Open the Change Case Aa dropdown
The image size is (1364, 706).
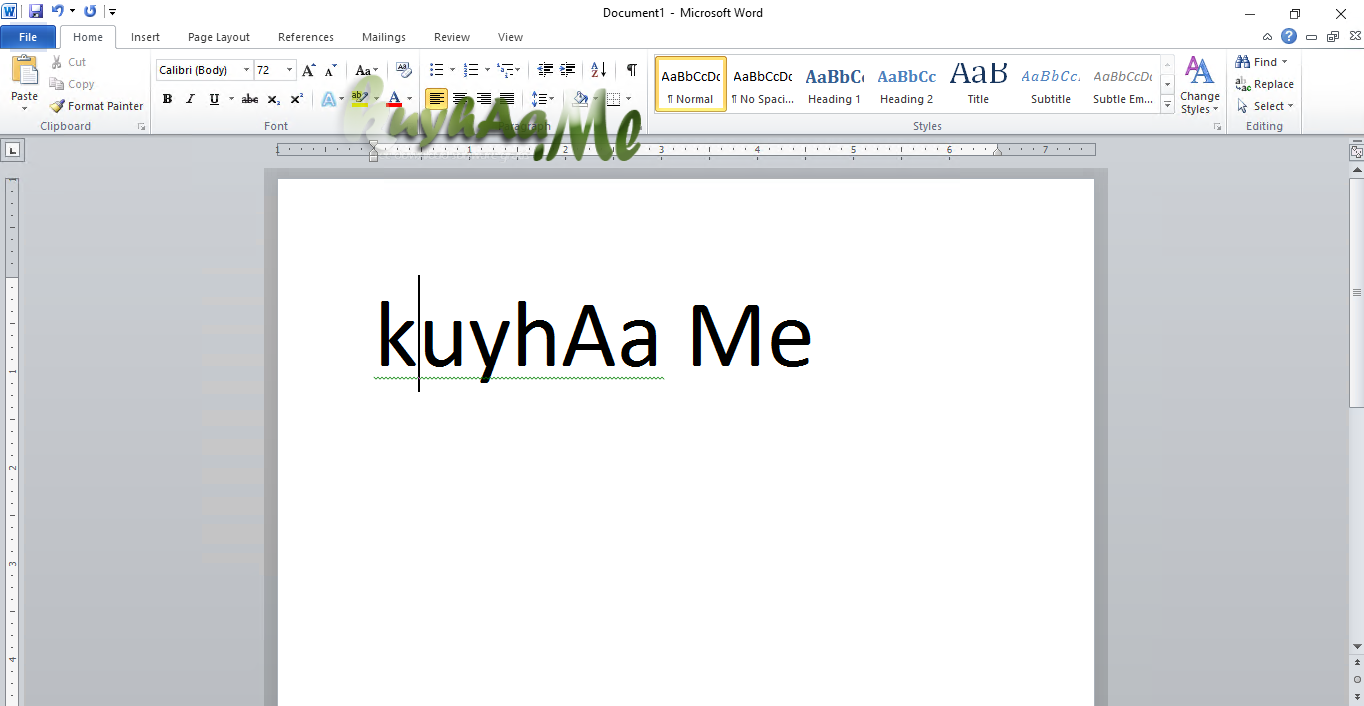(367, 70)
